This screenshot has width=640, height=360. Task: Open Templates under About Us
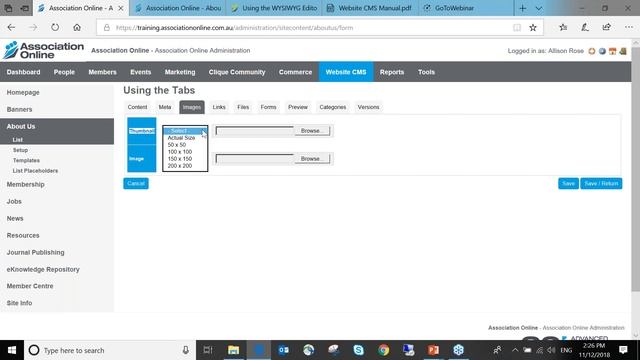[x=26, y=160]
